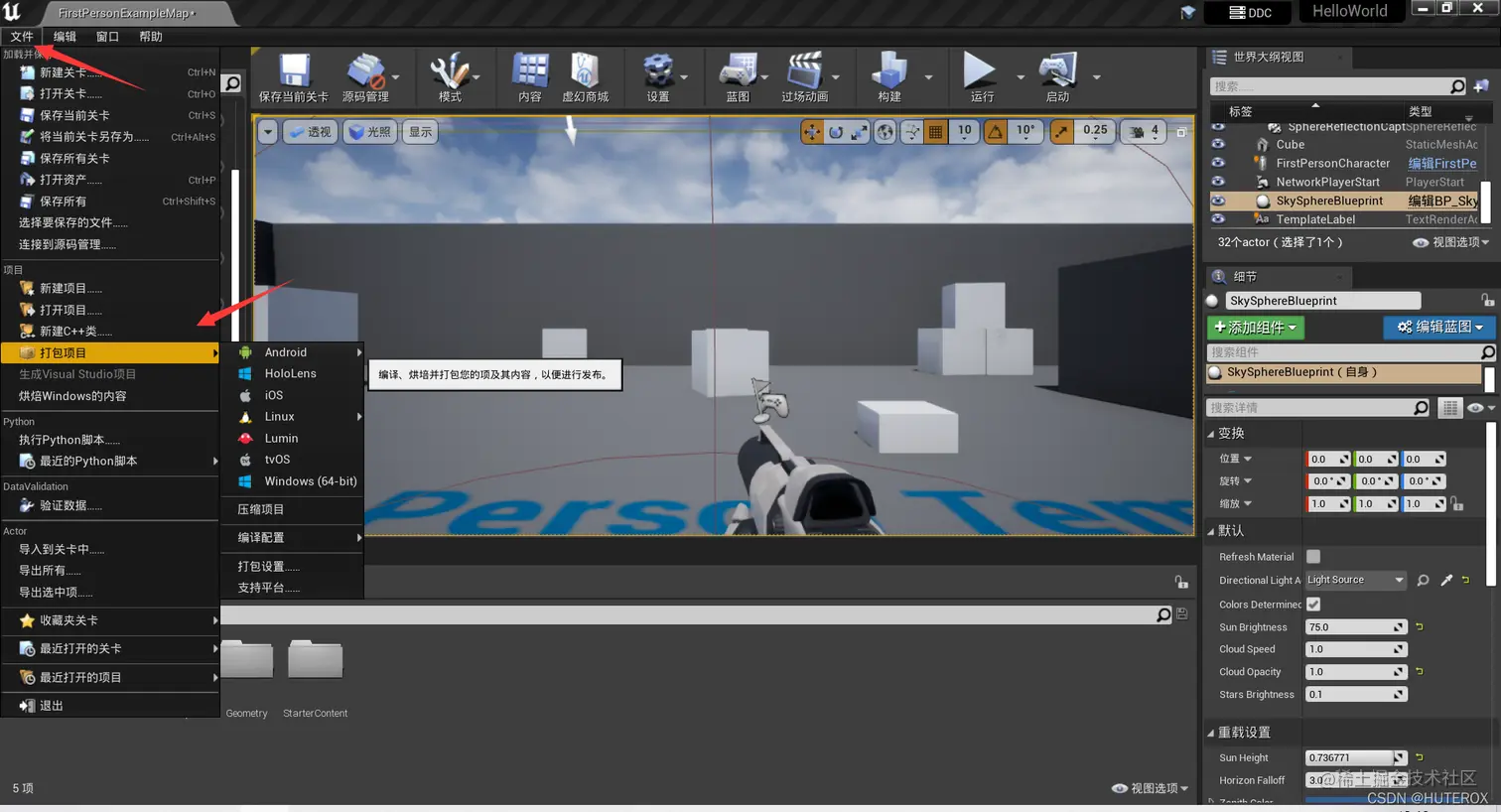Viewport: 1501px width, 812px height.
Task: Click the 保存当前关卡 toolbar icon
Action: (x=293, y=71)
